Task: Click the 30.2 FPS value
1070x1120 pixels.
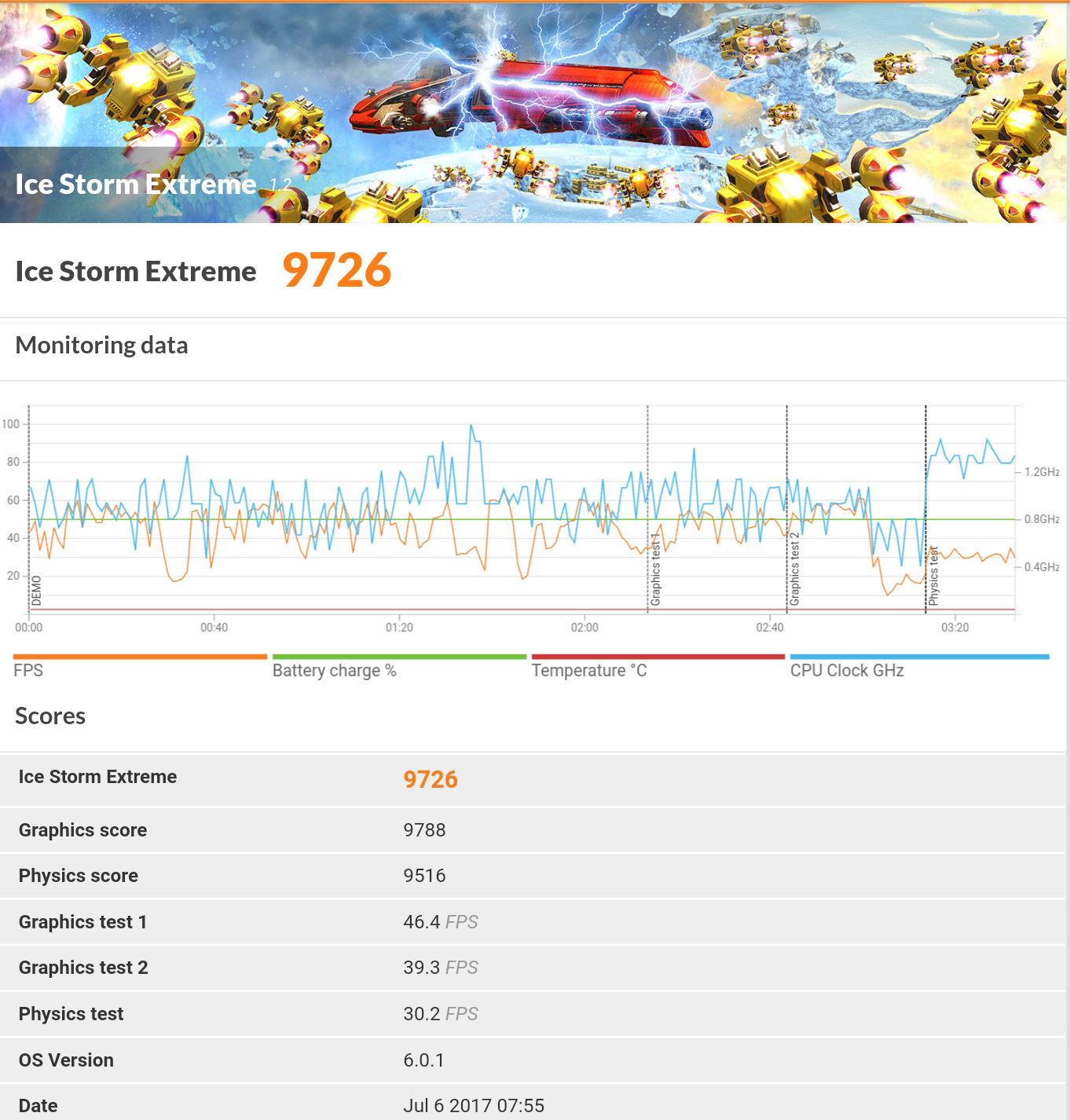Action: (441, 1014)
